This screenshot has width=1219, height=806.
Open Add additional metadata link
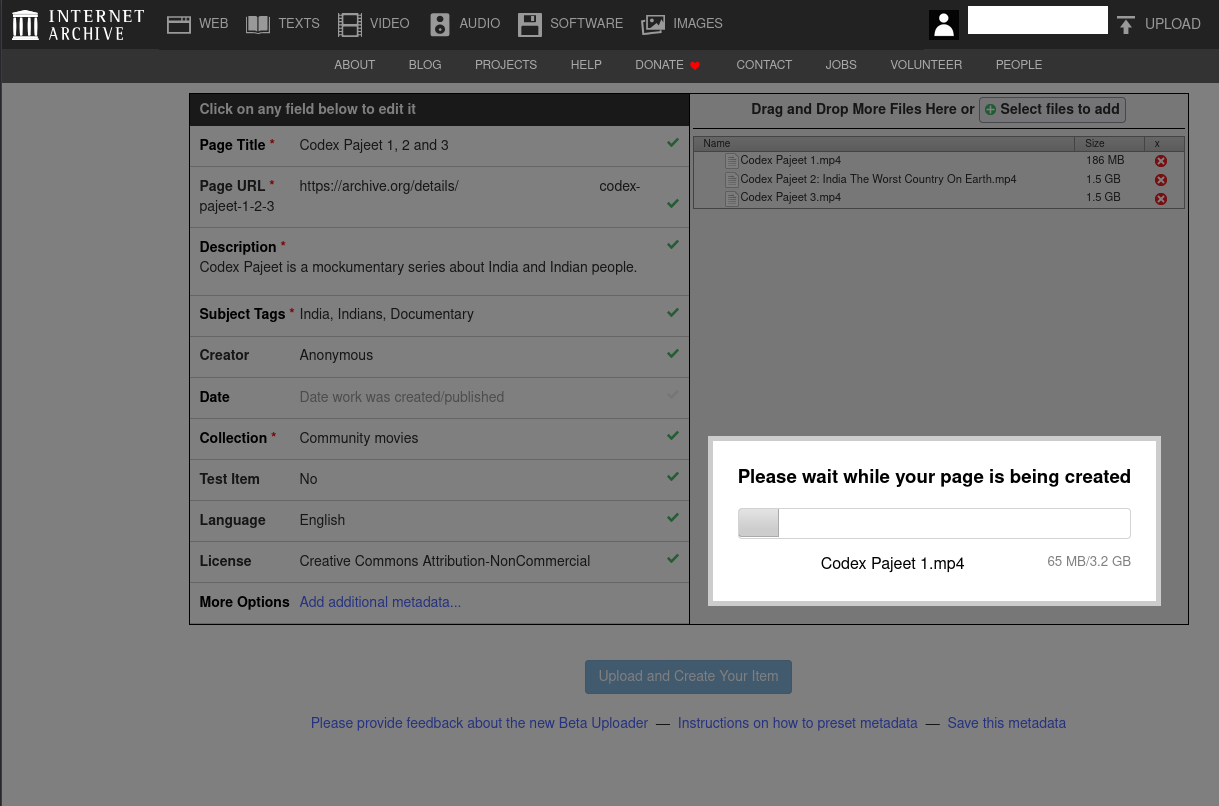click(380, 602)
